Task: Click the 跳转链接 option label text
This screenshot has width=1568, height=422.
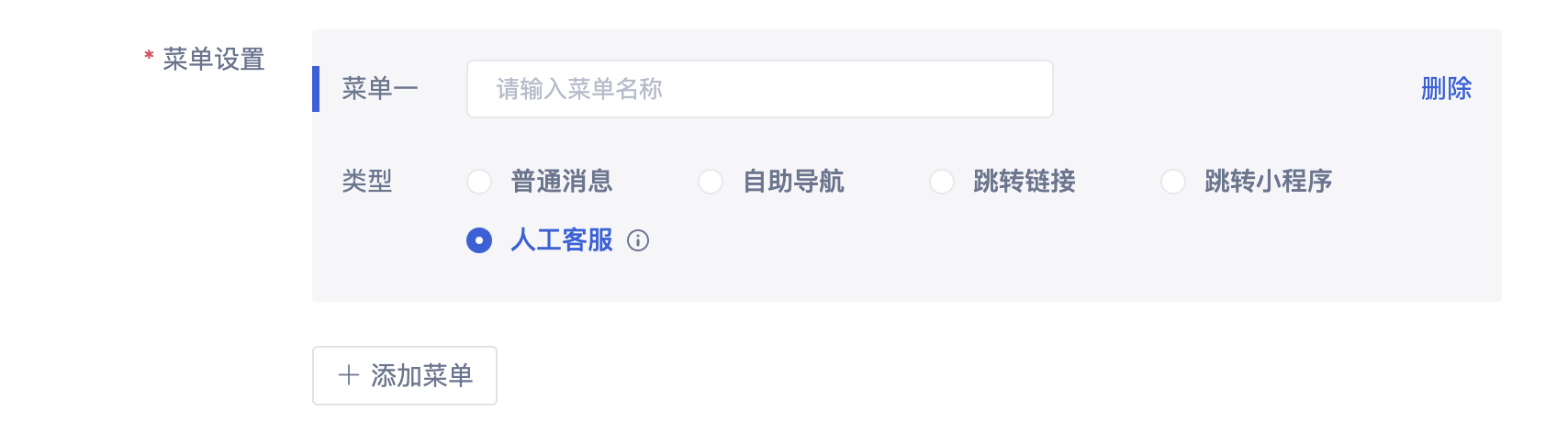Action: click(x=1025, y=182)
